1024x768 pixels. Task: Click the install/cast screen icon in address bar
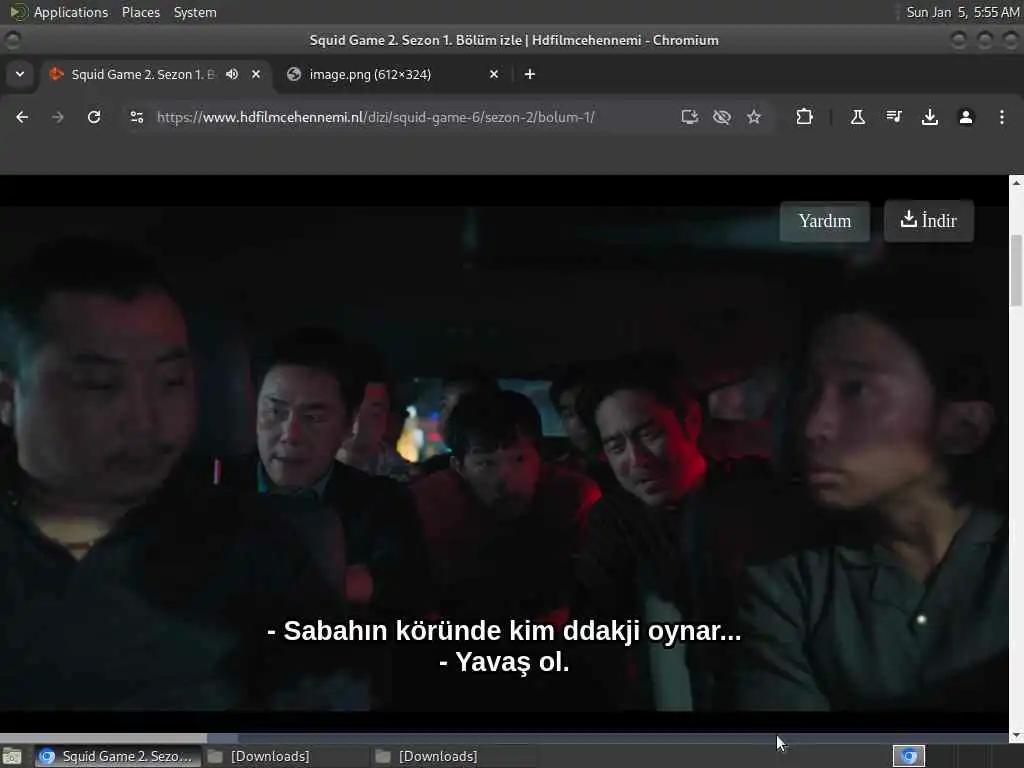pyautogui.click(x=690, y=117)
